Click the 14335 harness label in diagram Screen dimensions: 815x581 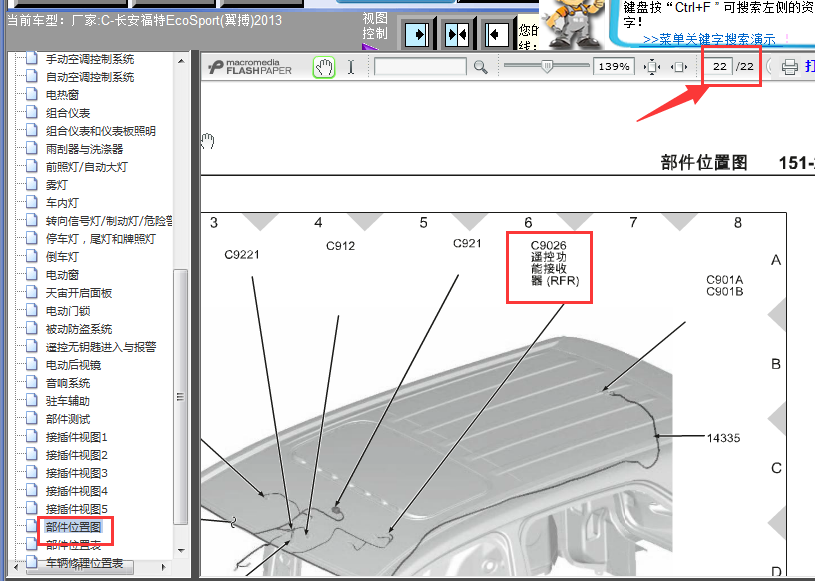[x=724, y=438]
